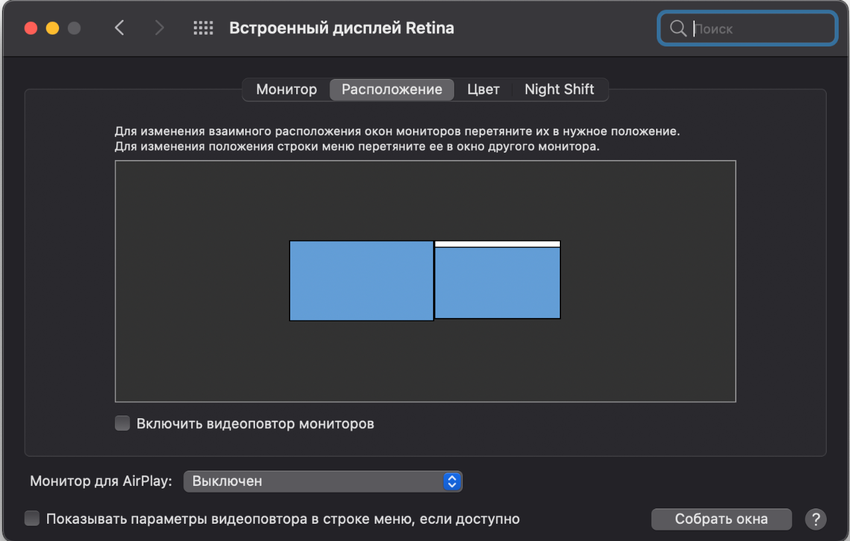Go back with the left chevron
The width and height of the screenshot is (850, 541).
tap(120, 28)
